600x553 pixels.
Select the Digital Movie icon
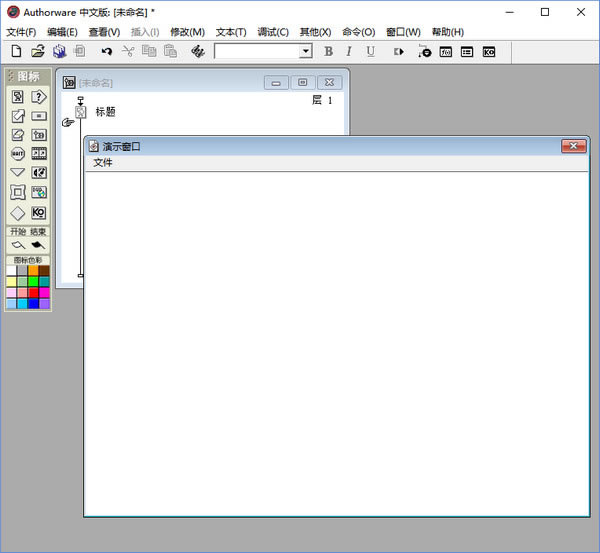pyautogui.click(x=39, y=154)
